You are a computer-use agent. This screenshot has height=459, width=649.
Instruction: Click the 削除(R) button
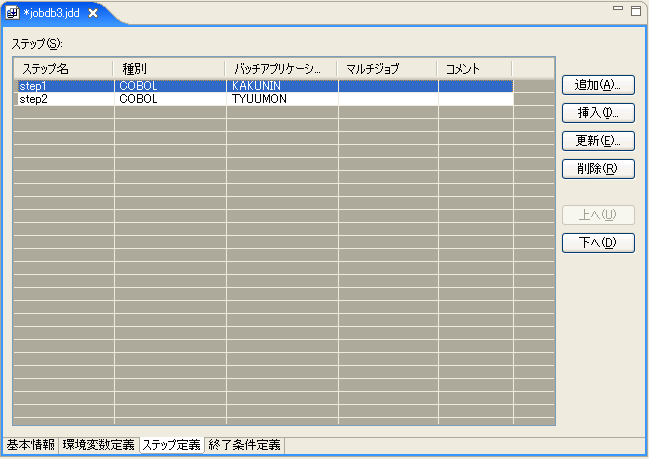pos(598,169)
